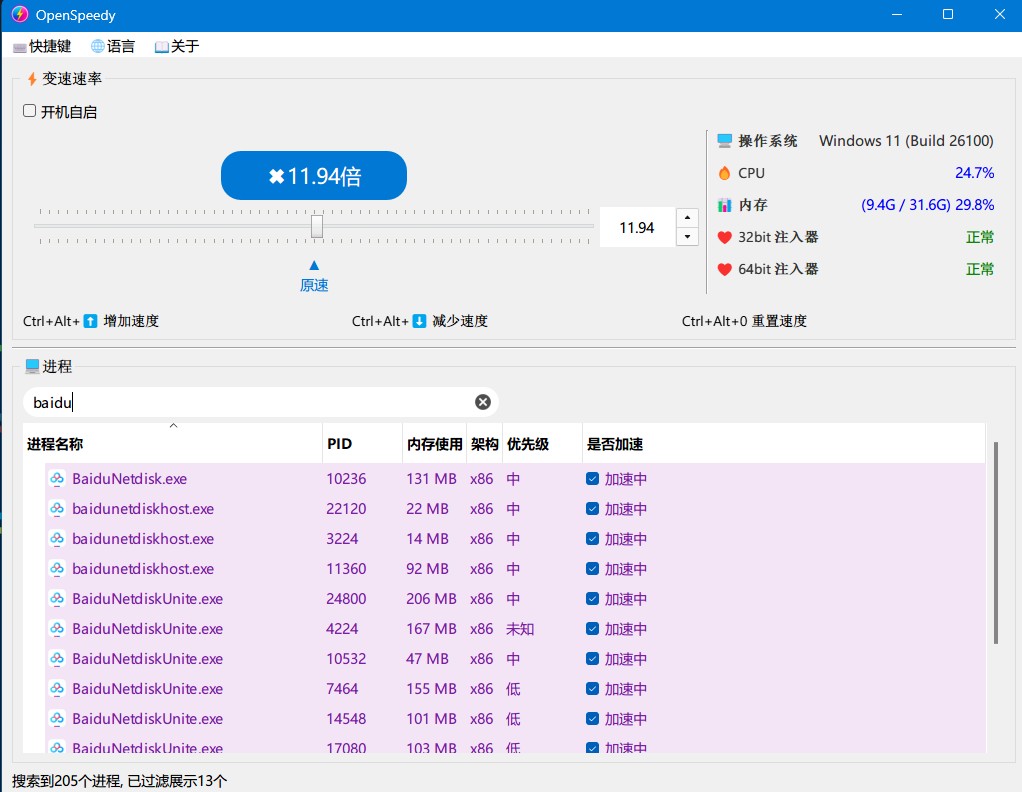Image resolution: width=1022 pixels, height=792 pixels.
Task: Click the red heart icon beside 64bit 注入器
Action: tap(724, 269)
